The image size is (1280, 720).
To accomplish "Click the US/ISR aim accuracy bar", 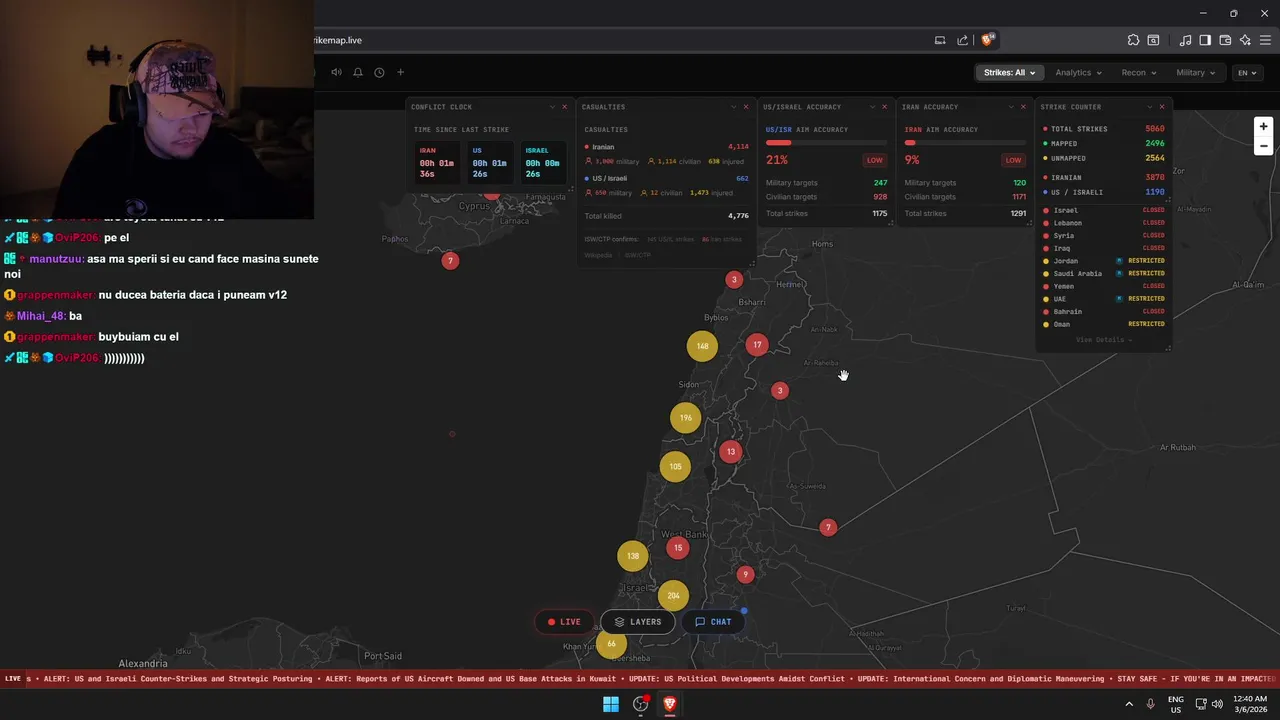I will (x=826, y=142).
